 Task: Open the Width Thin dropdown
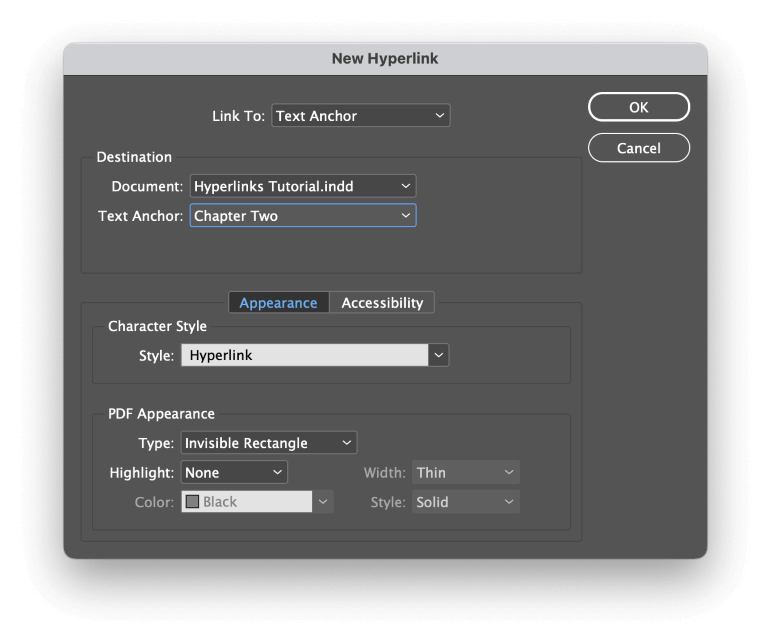tap(466, 472)
